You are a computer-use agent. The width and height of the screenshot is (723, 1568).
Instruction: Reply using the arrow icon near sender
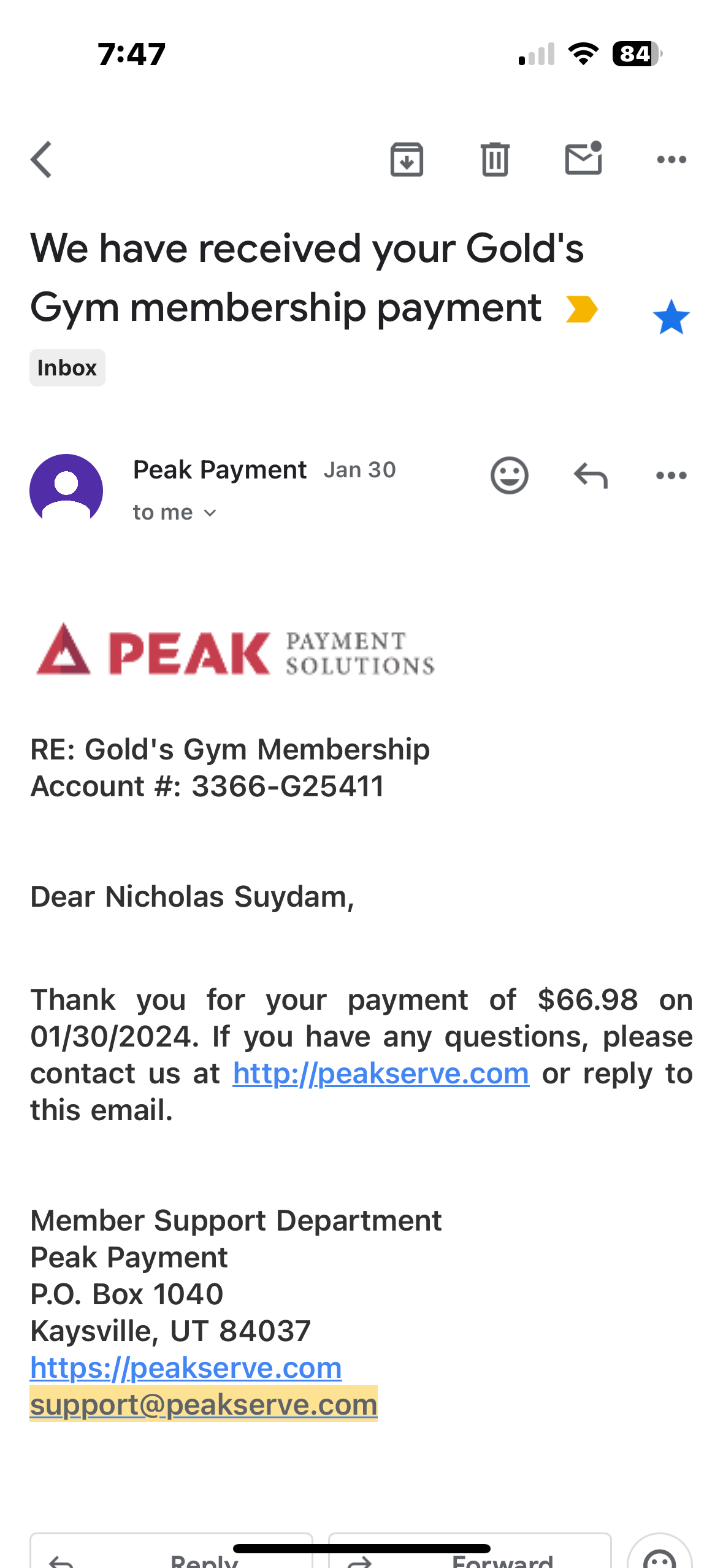coord(591,475)
